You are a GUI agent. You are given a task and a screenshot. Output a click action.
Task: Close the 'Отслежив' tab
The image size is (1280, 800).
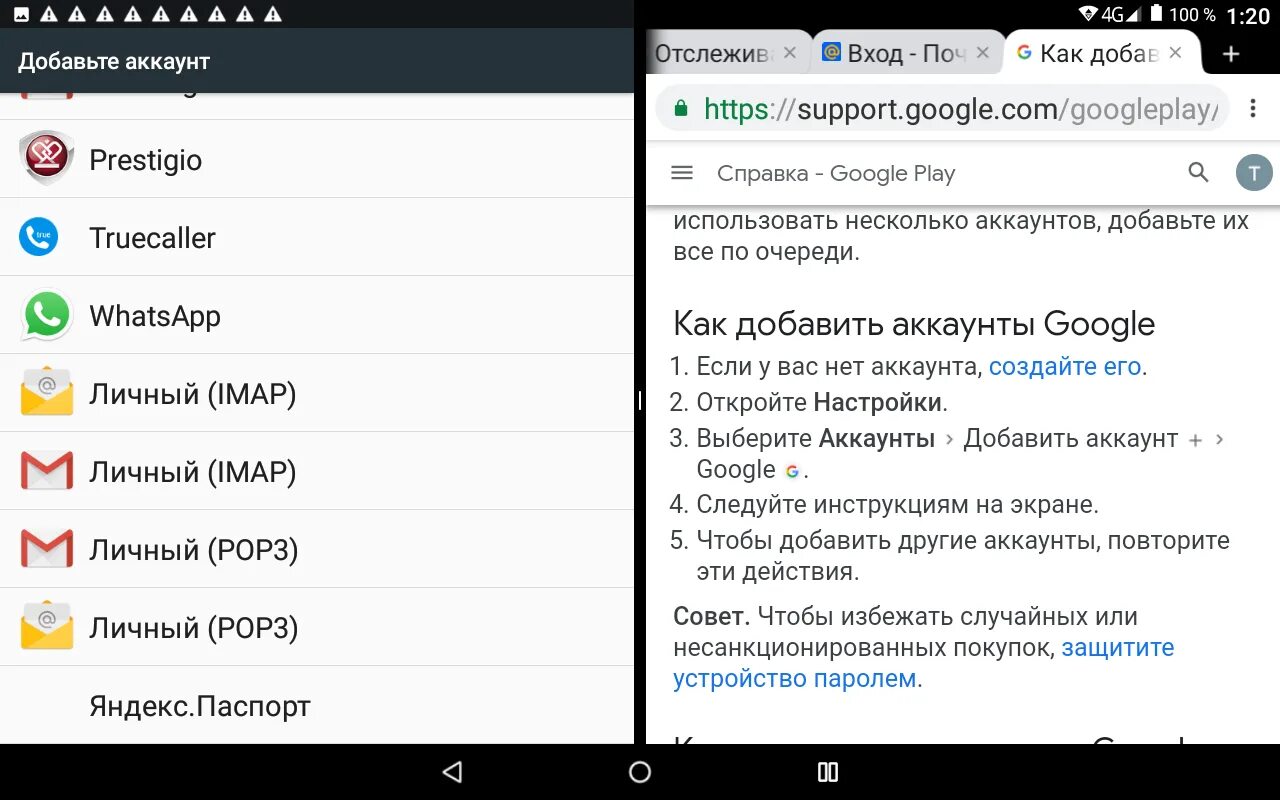[x=790, y=53]
